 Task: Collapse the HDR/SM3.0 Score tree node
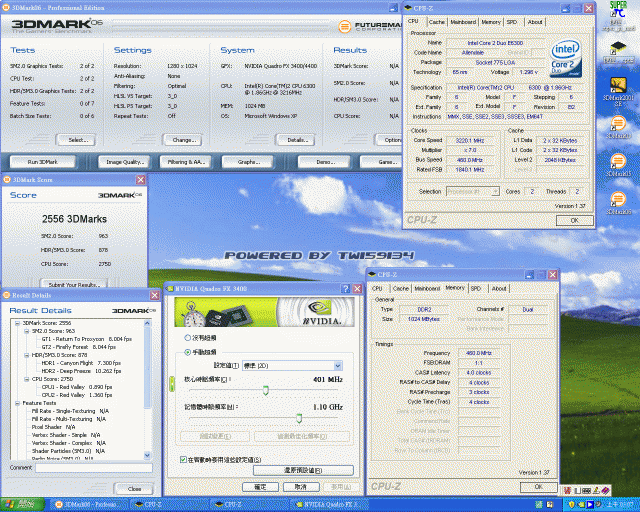tap(27, 355)
